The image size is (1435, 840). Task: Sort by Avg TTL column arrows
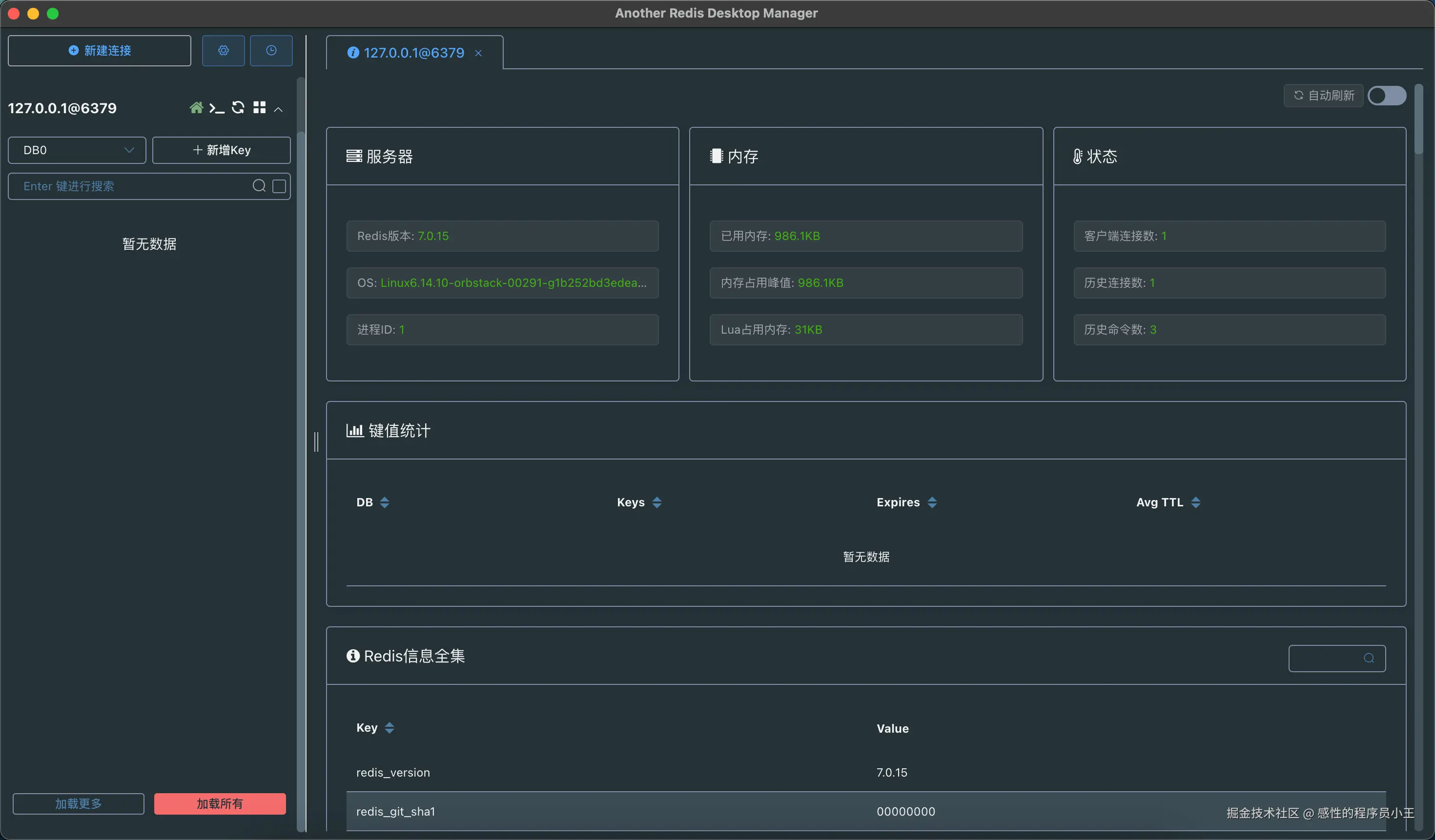click(1195, 502)
